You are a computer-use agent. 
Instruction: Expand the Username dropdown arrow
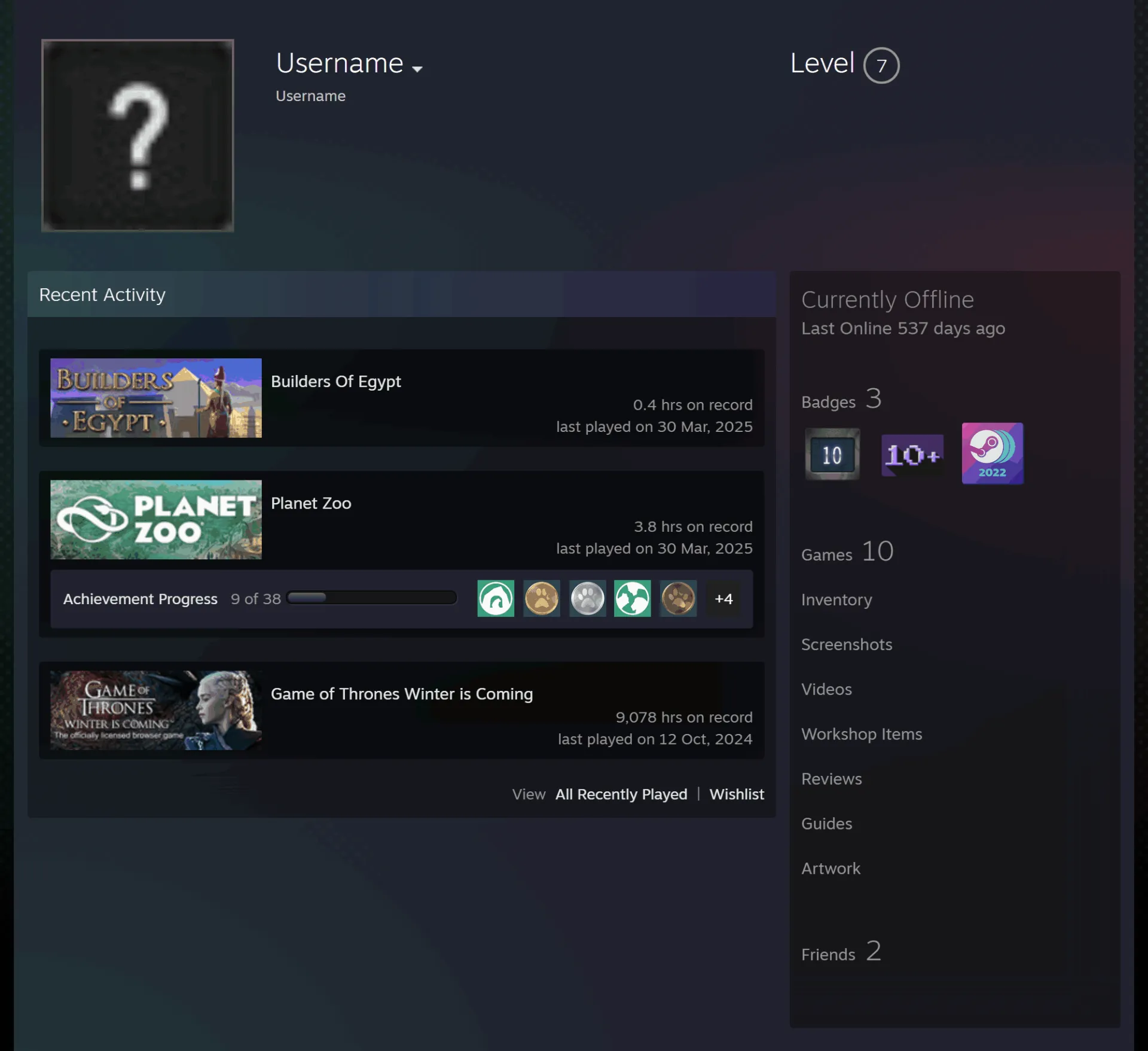tap(417, 69)
